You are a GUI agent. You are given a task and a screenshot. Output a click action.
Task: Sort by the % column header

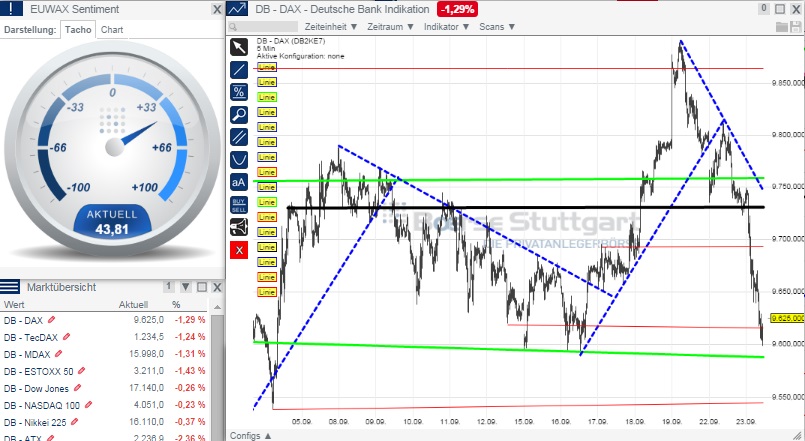pyautogui.click(x=176, y=304)
